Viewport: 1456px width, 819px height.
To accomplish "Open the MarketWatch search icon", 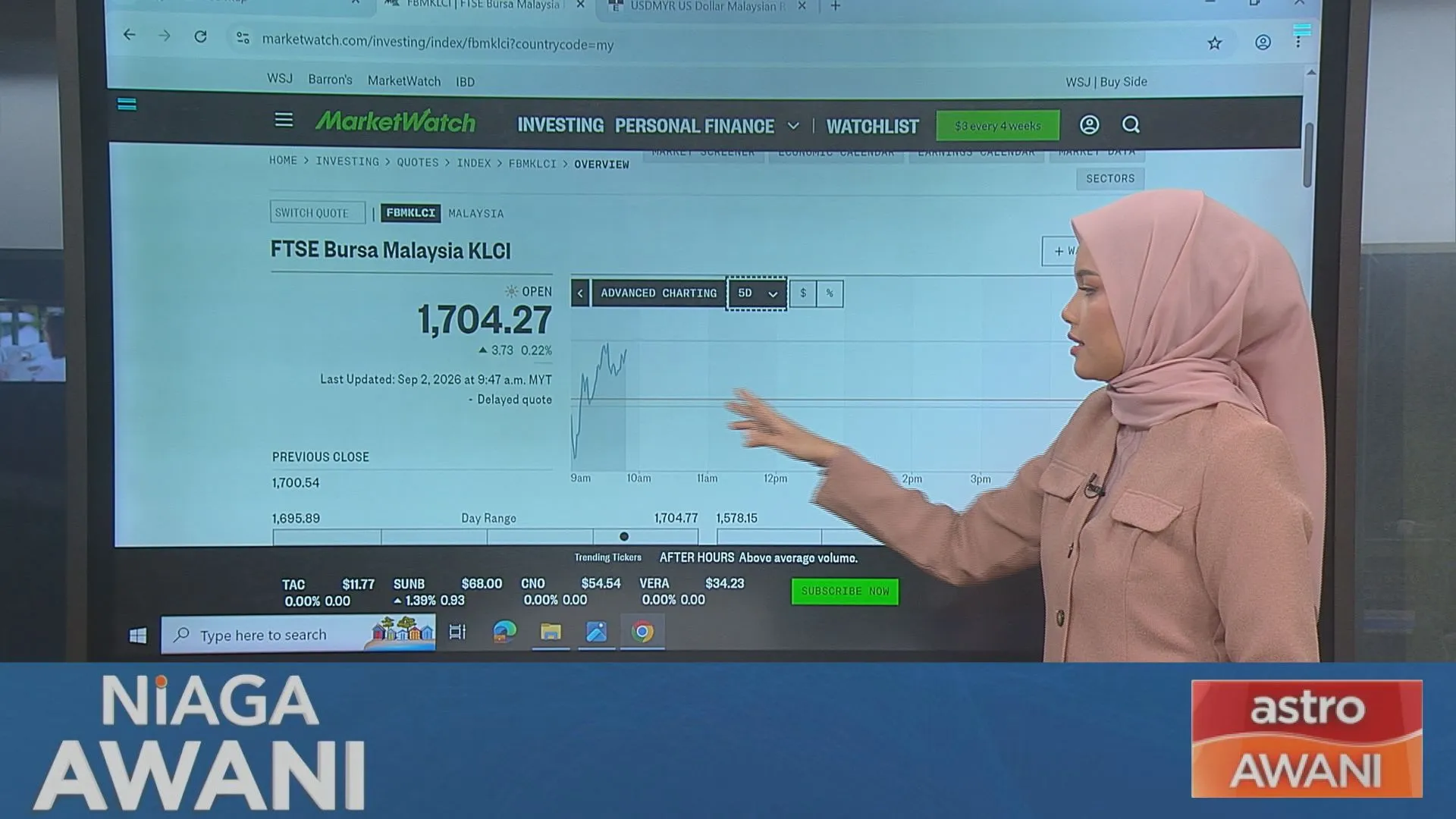I will point(1131,124).
